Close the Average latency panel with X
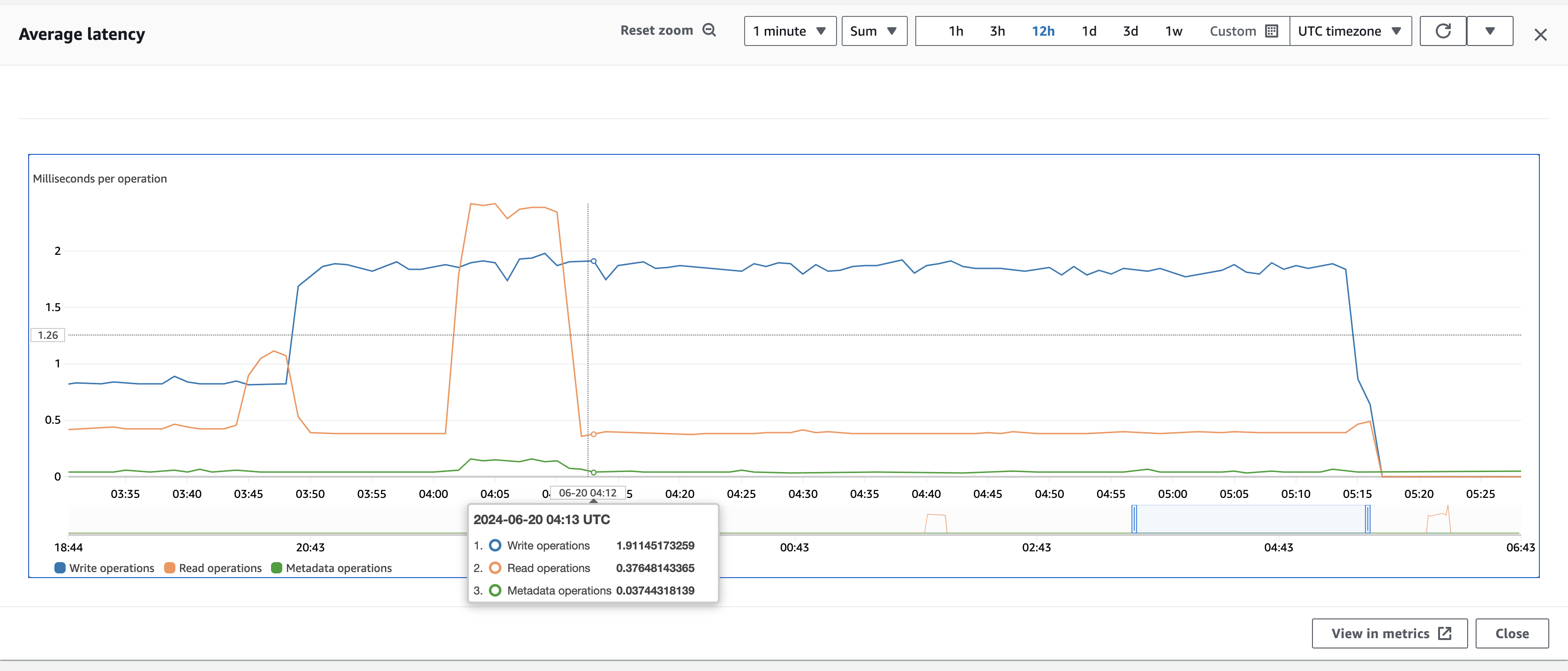The image size is (1568, 671). [x=1540, y=35]
